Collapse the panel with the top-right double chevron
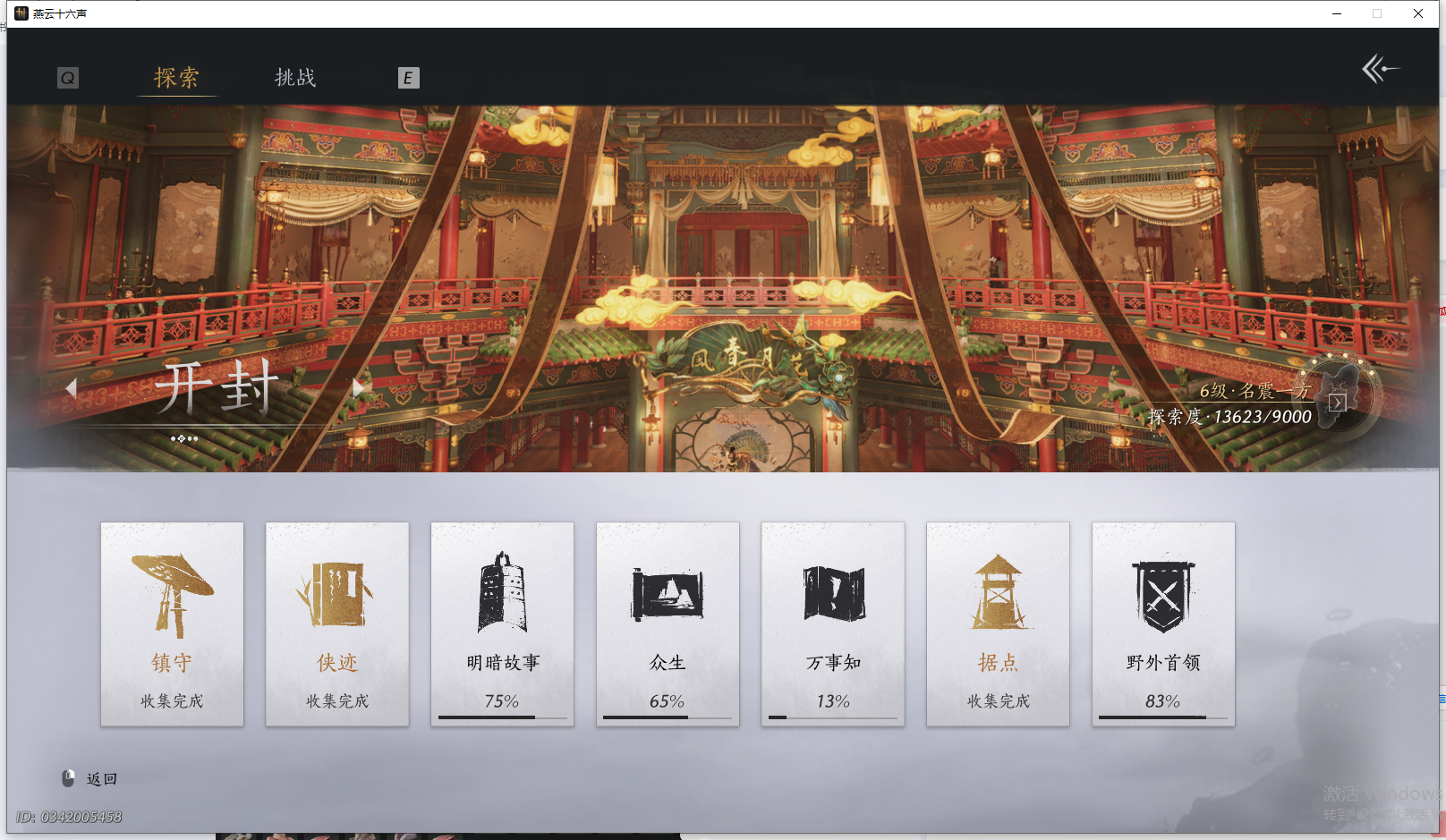The width and height of the screenshot is (1446, 840). (x=1381, y=67)
